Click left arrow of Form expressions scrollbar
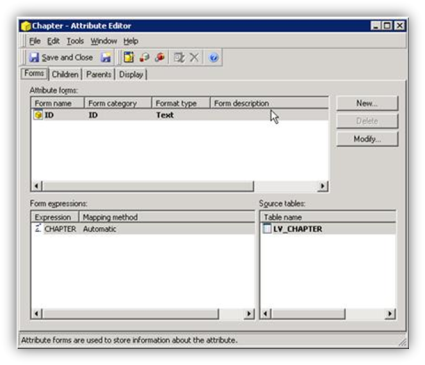The image size is (425, 365). pos(36,313)
